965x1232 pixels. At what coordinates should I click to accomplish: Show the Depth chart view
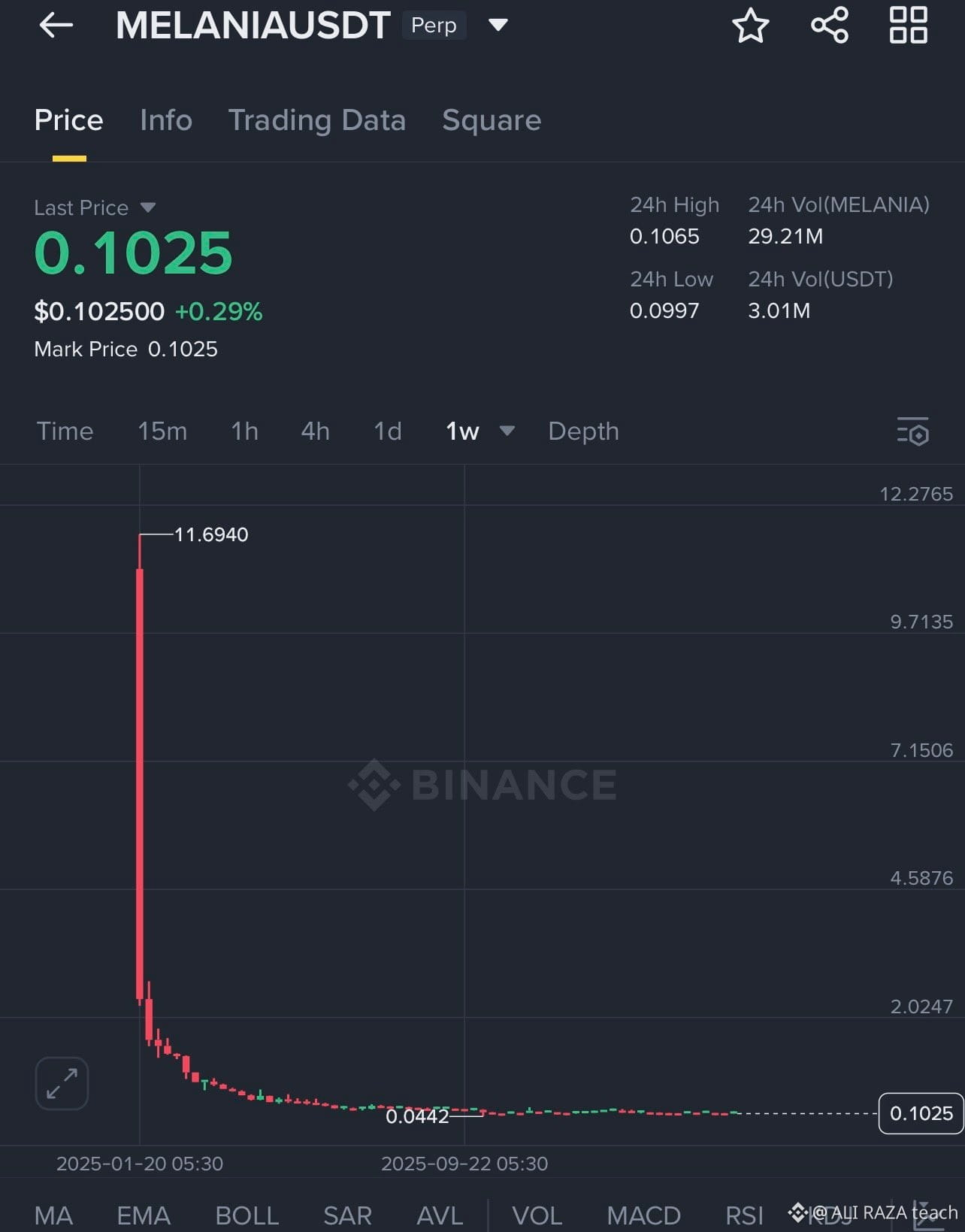click(583, 431)
